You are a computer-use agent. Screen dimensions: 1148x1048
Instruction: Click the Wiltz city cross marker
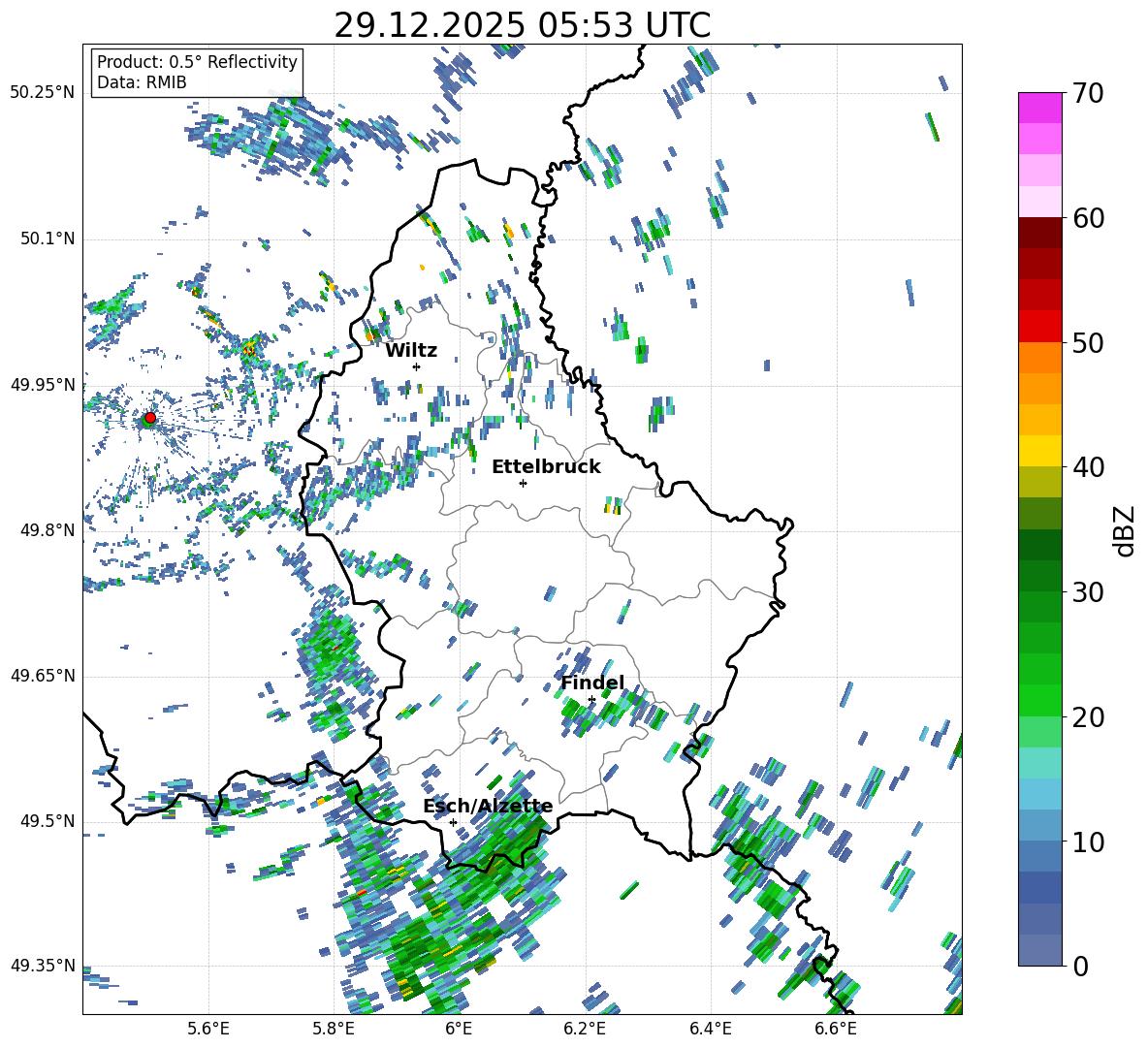point(417,366)
